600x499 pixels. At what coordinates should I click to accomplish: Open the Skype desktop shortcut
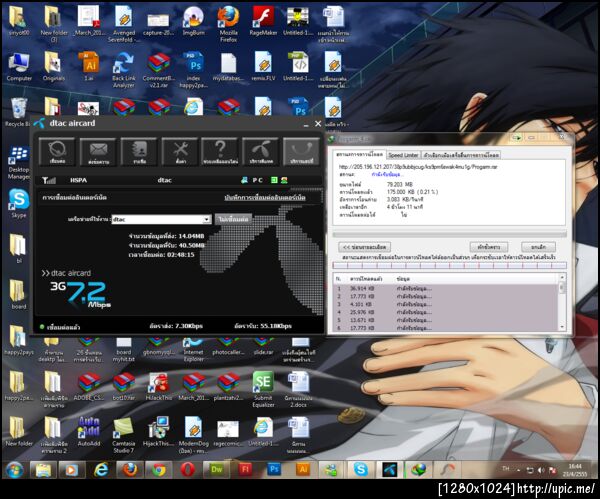(x=19, y=204)
